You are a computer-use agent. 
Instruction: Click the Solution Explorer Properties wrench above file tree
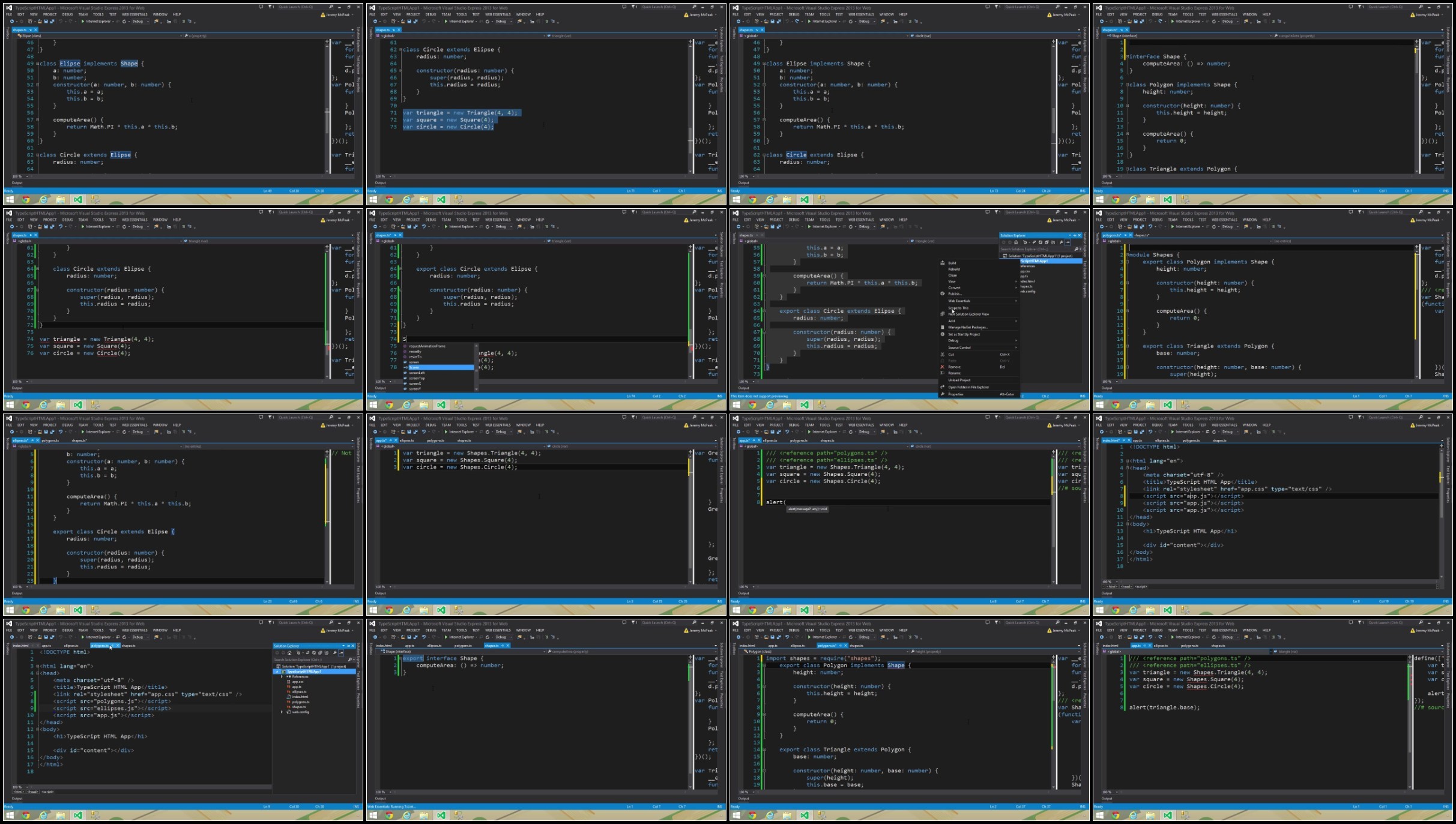coord(335,653)
